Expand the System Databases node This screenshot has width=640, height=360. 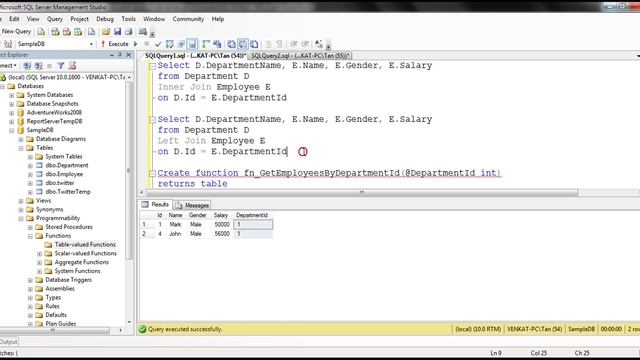click(x=11, y=95)
